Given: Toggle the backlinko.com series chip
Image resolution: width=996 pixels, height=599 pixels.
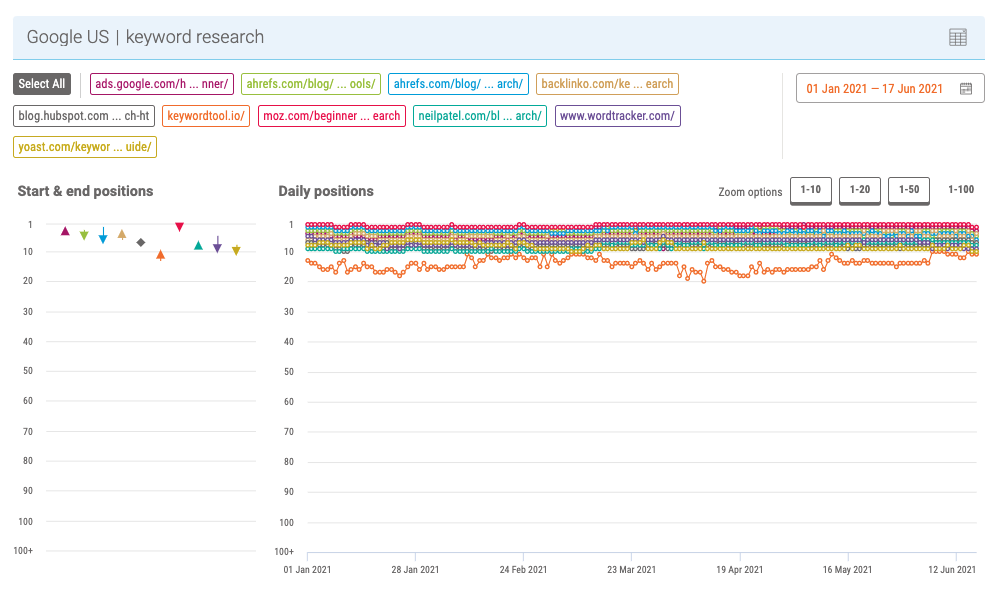Looking at the screenshot, I should pos(607,84).
